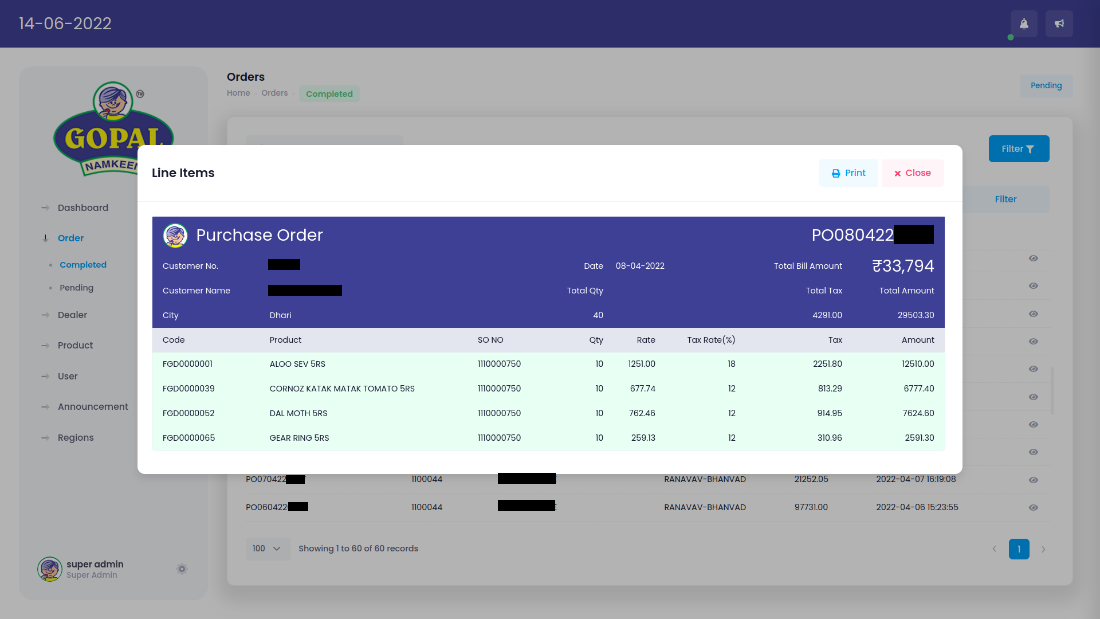Screen dimensions: 1100x619
Task: Click the Pending badge at top right
Action: pos(1046,85)
